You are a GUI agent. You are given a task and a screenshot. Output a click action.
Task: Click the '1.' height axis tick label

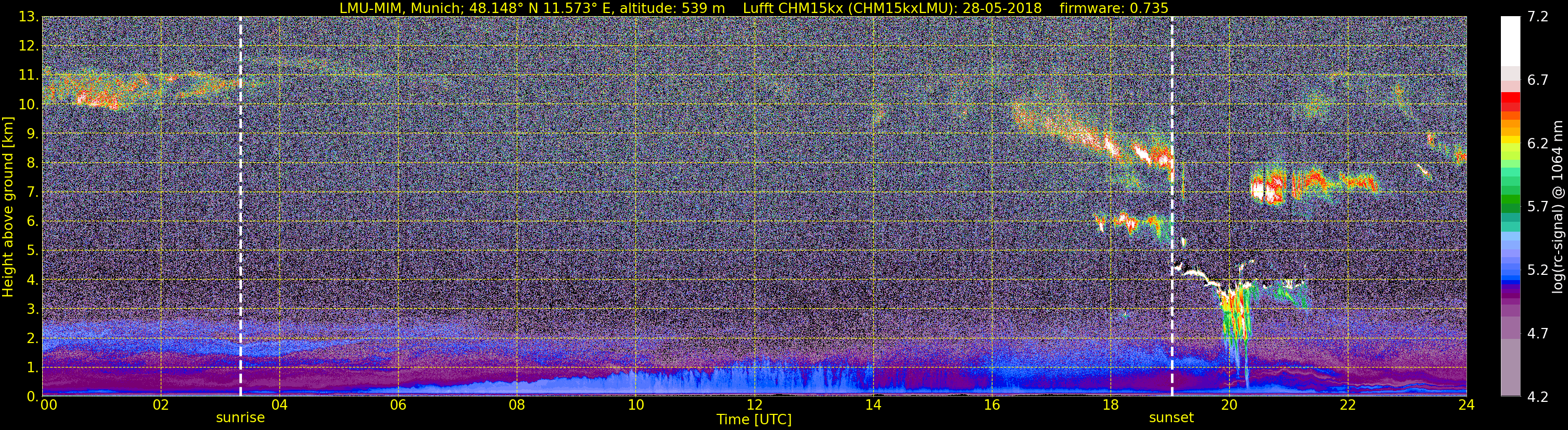click(32, 367)
